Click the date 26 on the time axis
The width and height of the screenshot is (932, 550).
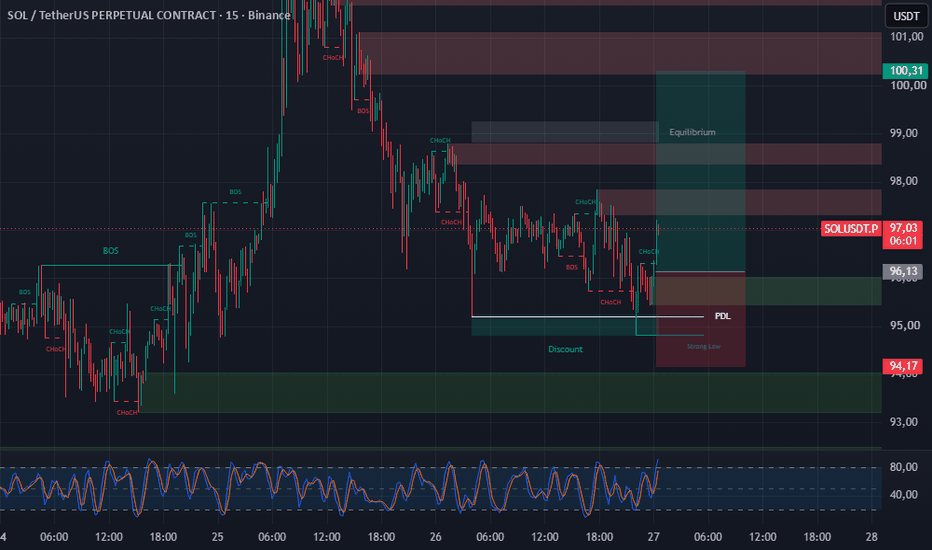[x=436, y=537]
